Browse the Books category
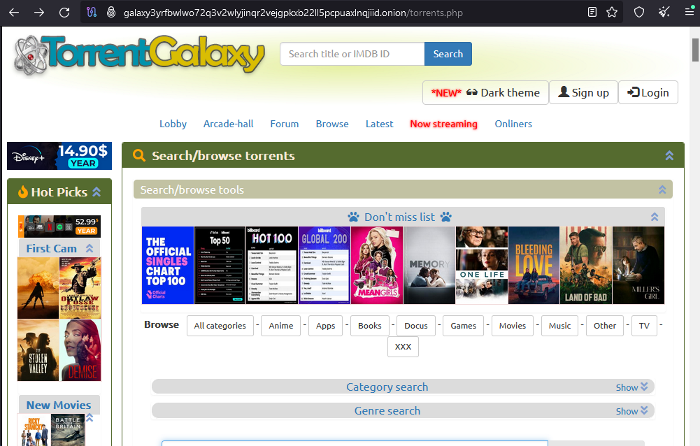Viewport: 700px width, 446px height. point(370,325)
